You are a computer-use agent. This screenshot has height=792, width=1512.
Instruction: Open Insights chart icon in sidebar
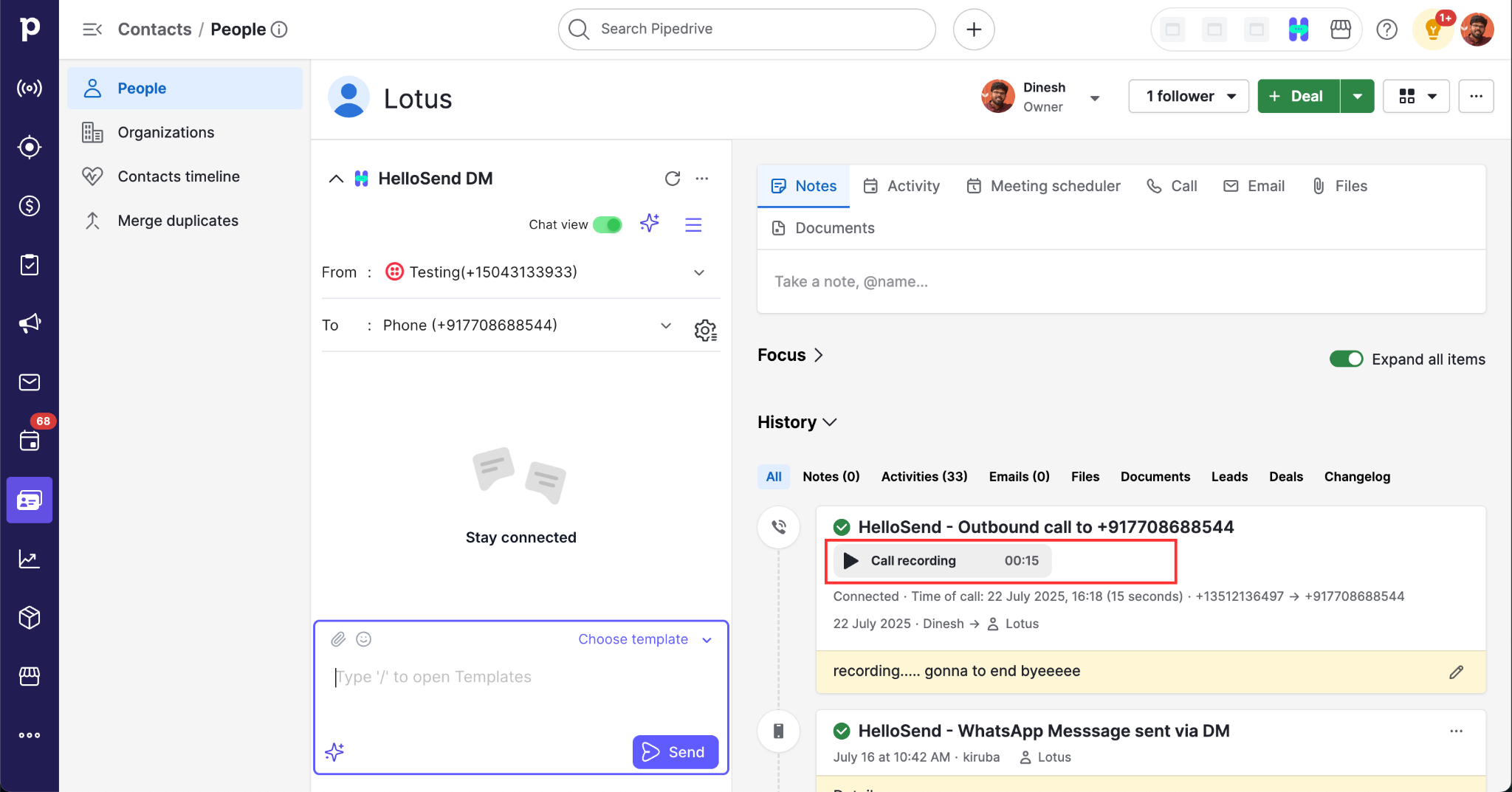tap(30, 559)
